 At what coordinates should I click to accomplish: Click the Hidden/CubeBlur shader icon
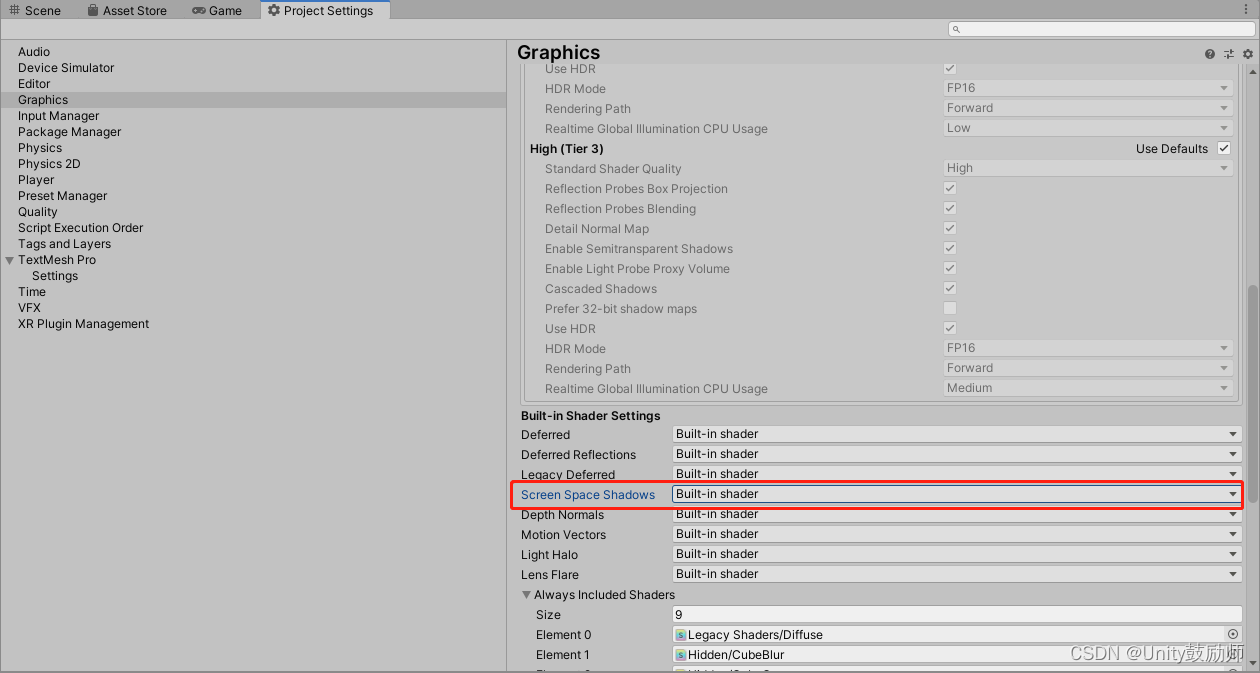coord(681,655)
